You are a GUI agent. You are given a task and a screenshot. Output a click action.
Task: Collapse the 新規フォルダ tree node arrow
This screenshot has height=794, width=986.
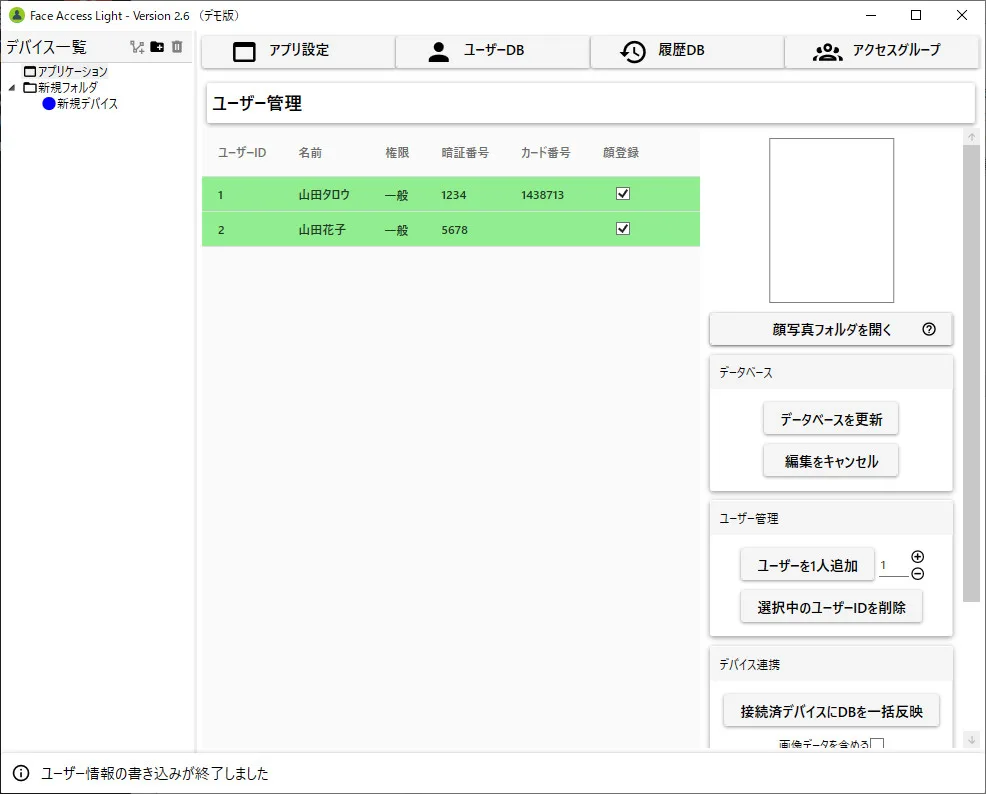12,88
